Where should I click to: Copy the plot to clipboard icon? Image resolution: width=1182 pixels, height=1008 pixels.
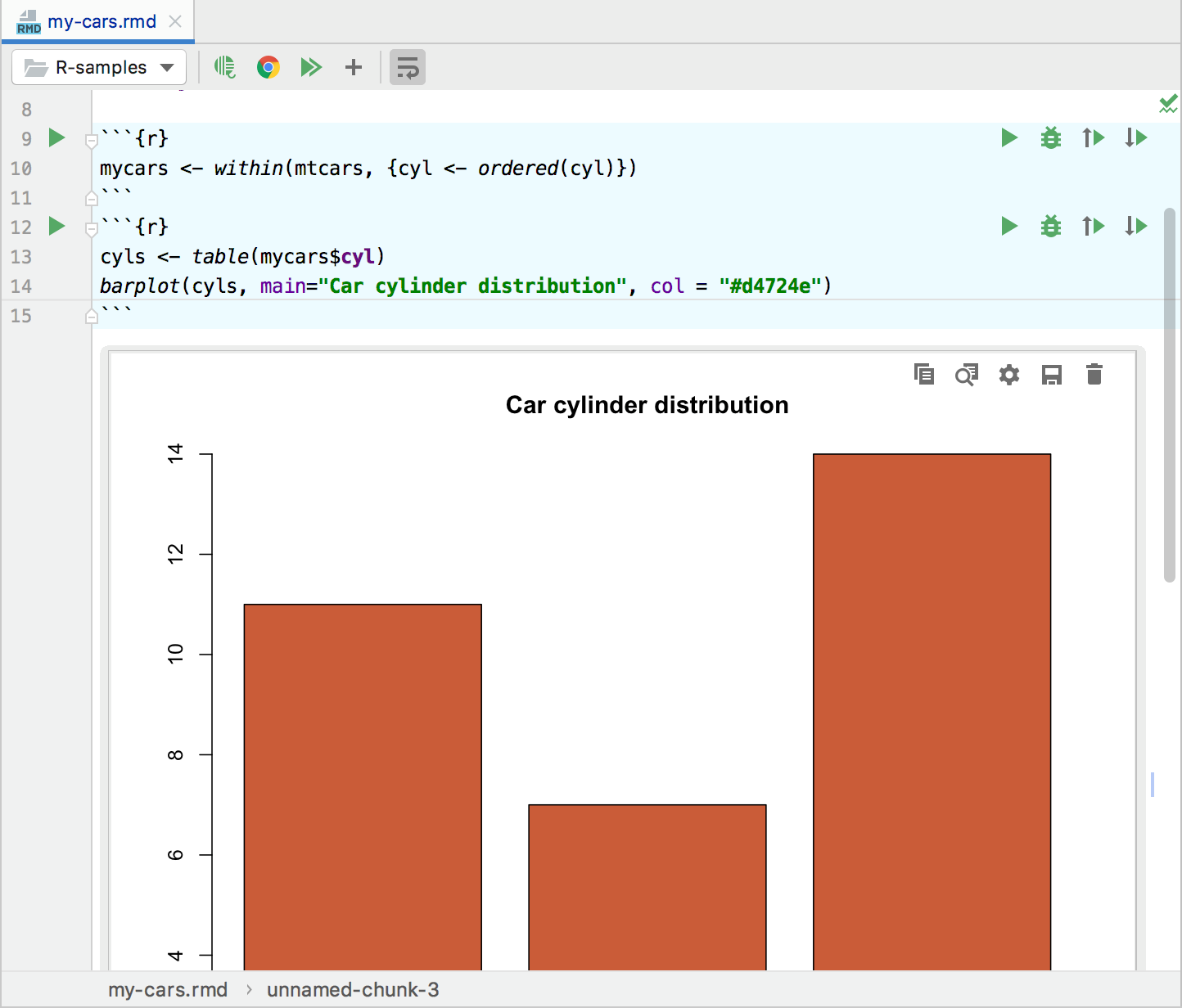coord(924,375)
